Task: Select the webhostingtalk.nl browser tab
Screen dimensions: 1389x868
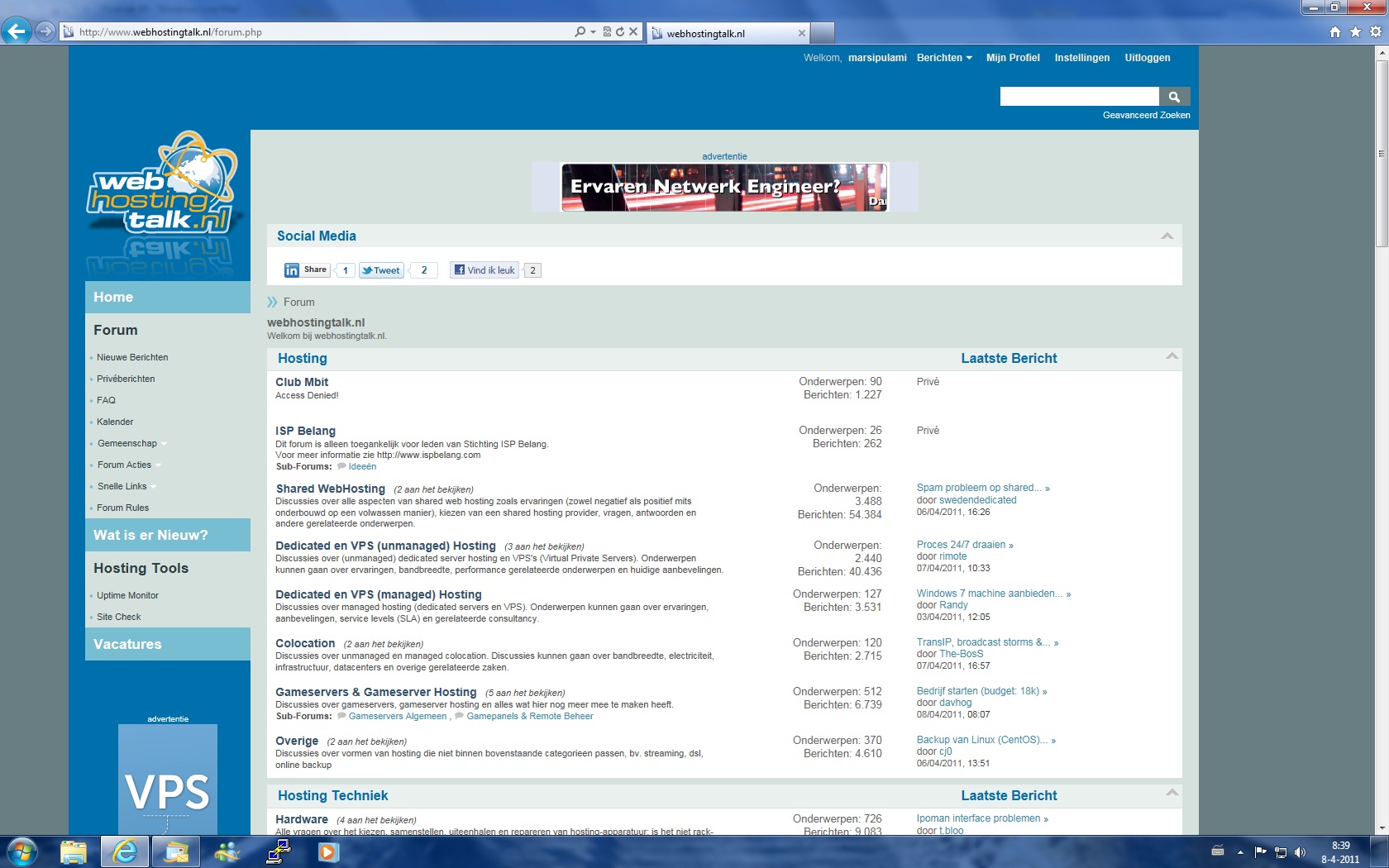Action: click(728, 33)
